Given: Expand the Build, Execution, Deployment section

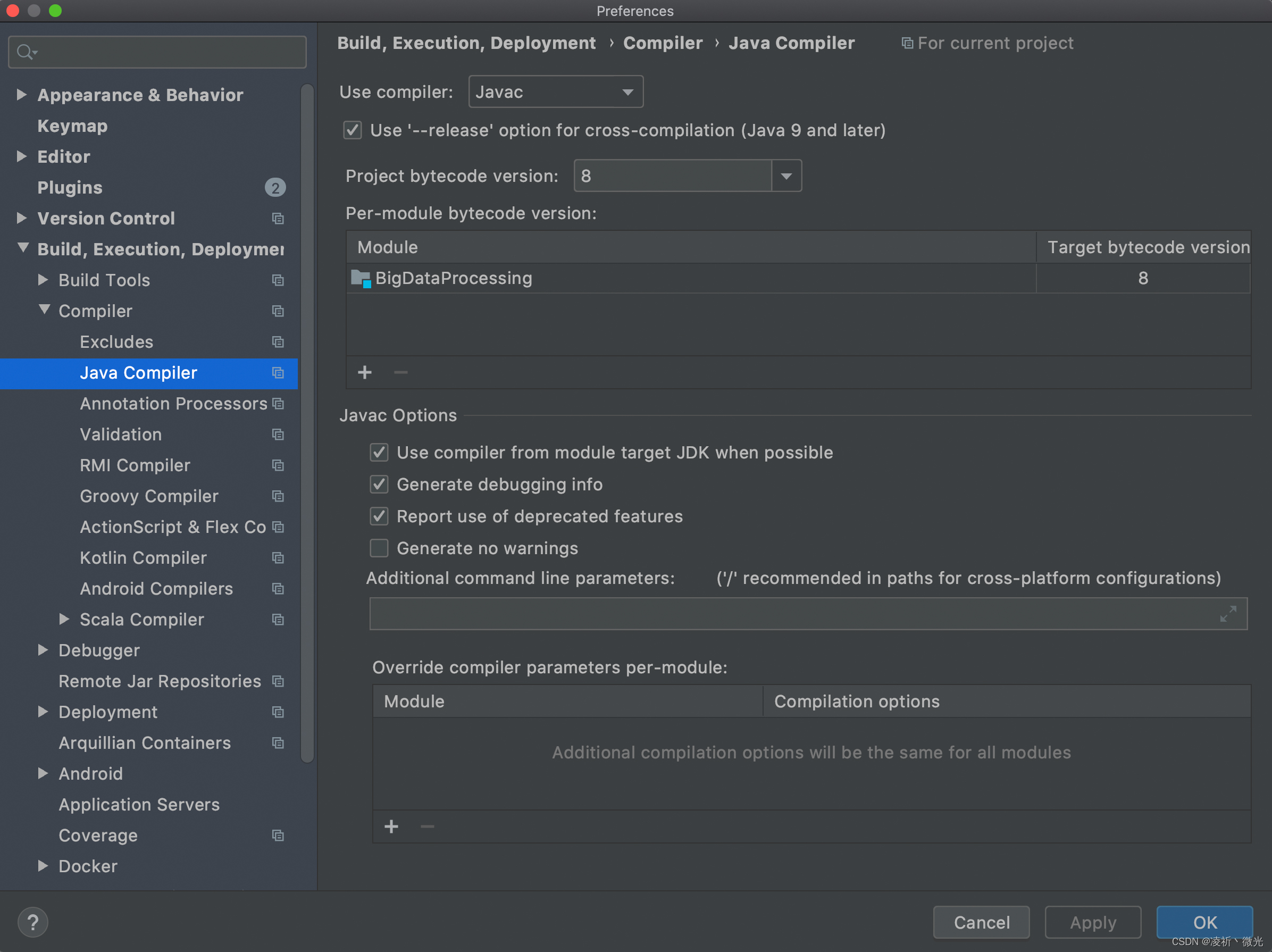Looking at the screenshot, I should (22, 249).
